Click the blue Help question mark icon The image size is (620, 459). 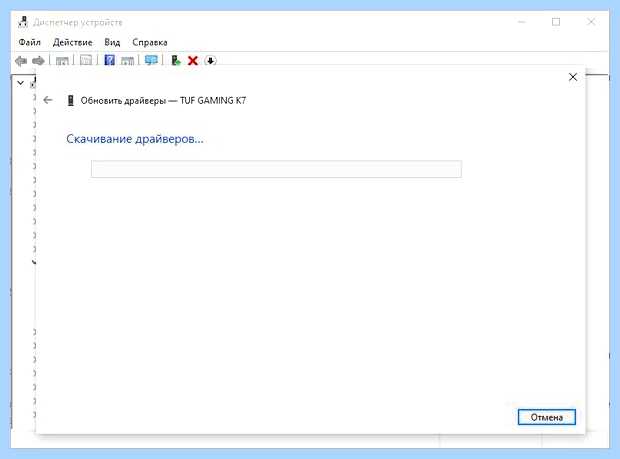tap(110, 60)
